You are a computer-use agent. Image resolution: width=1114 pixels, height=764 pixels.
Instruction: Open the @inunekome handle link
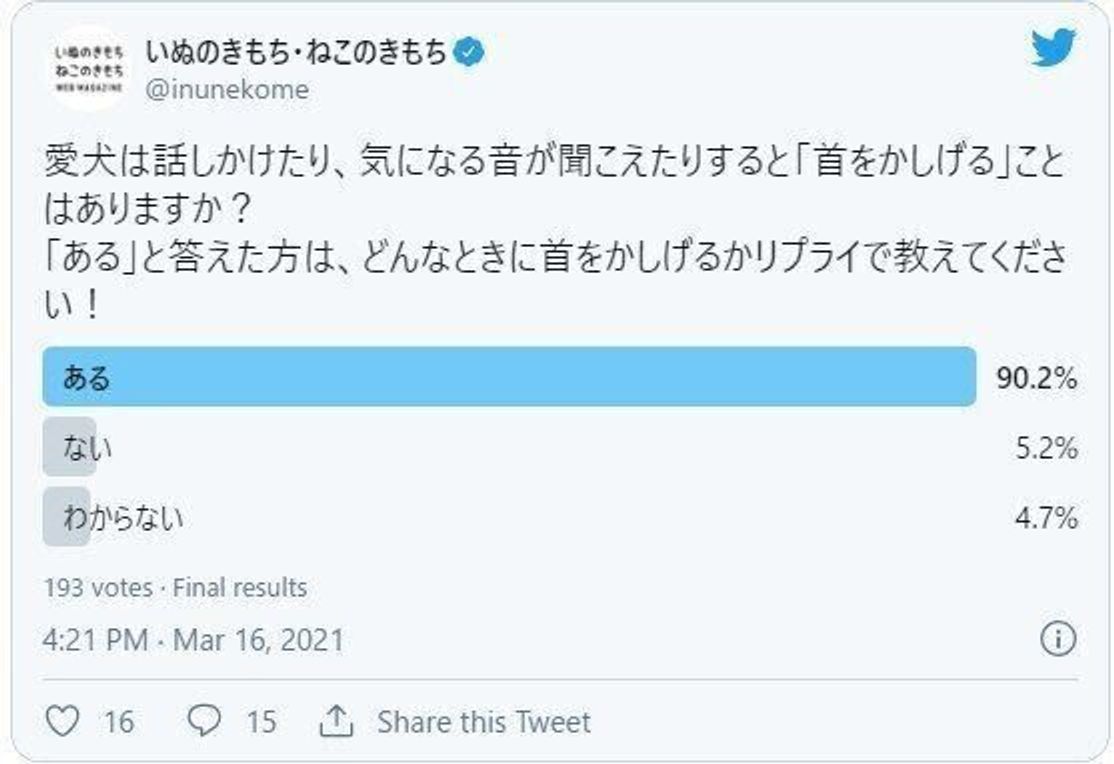(x=227, y=90)
